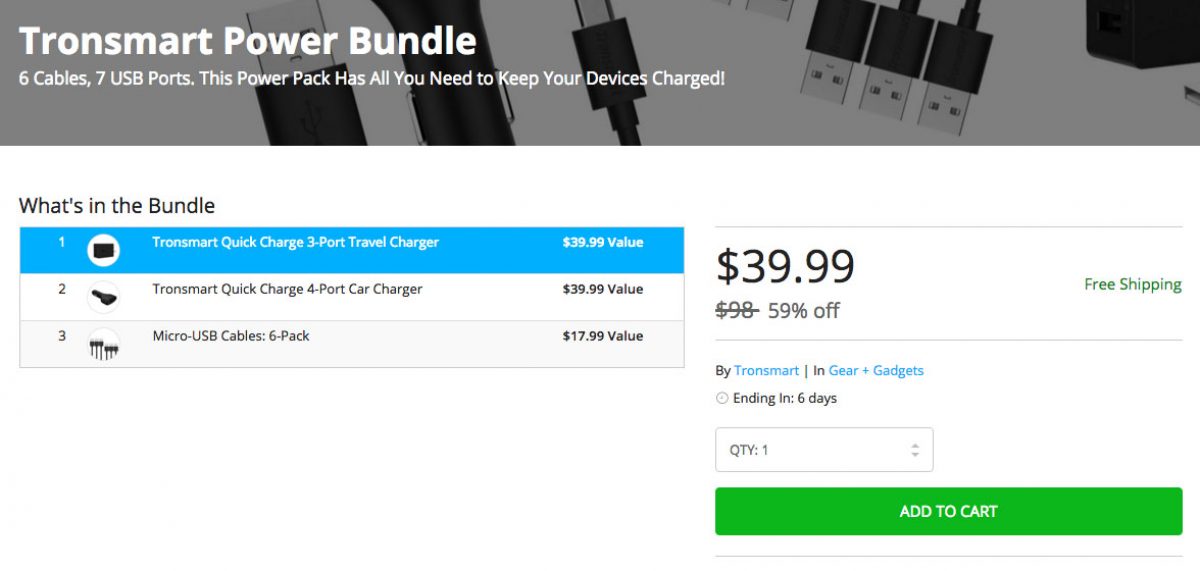Screen dimensions: 1200x571
Task: Select the Micro-USB Cables 6-Pack row
Action: click(230, 336)
